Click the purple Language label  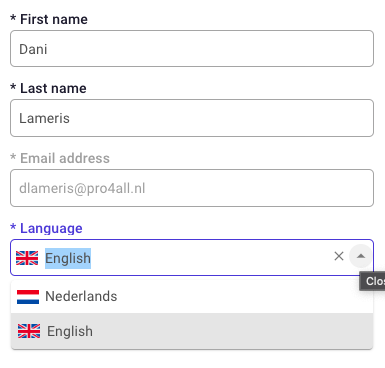point(51,229)
